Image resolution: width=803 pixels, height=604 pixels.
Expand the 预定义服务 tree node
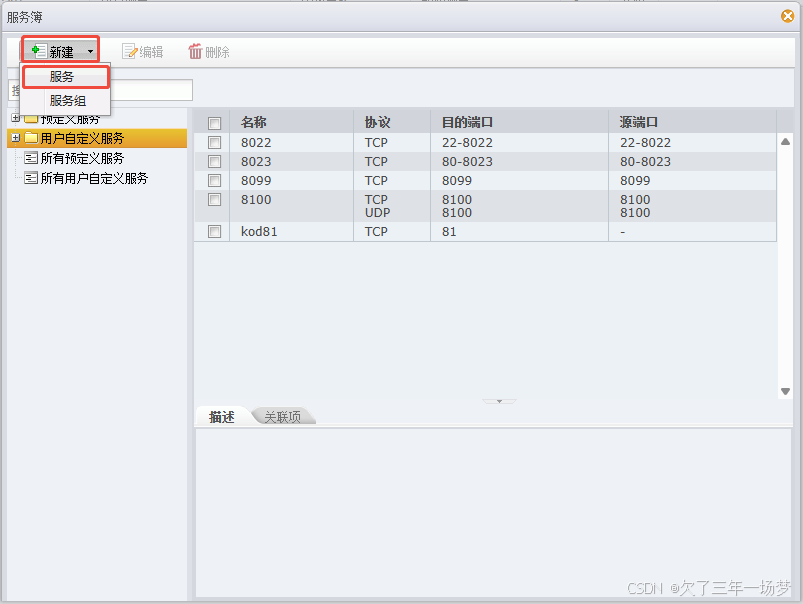point(15,118)
